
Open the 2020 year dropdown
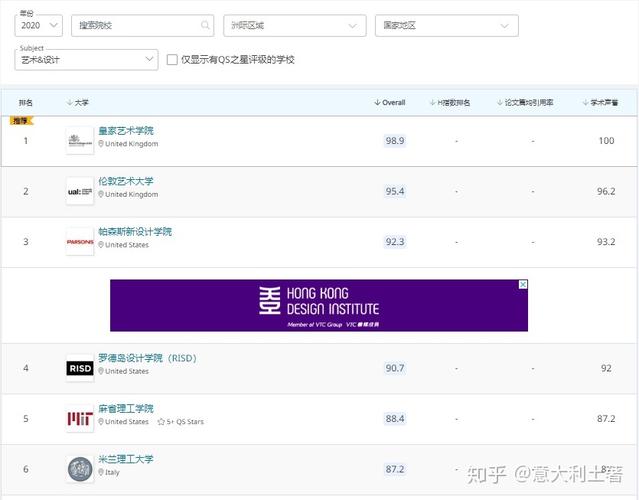click(x=39, y=25)
